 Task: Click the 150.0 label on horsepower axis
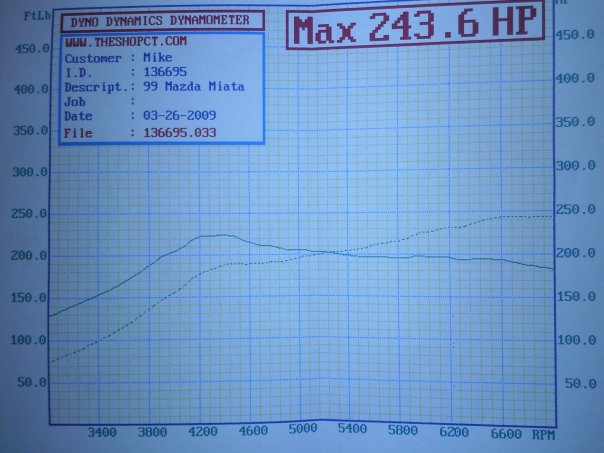[577, 297]
